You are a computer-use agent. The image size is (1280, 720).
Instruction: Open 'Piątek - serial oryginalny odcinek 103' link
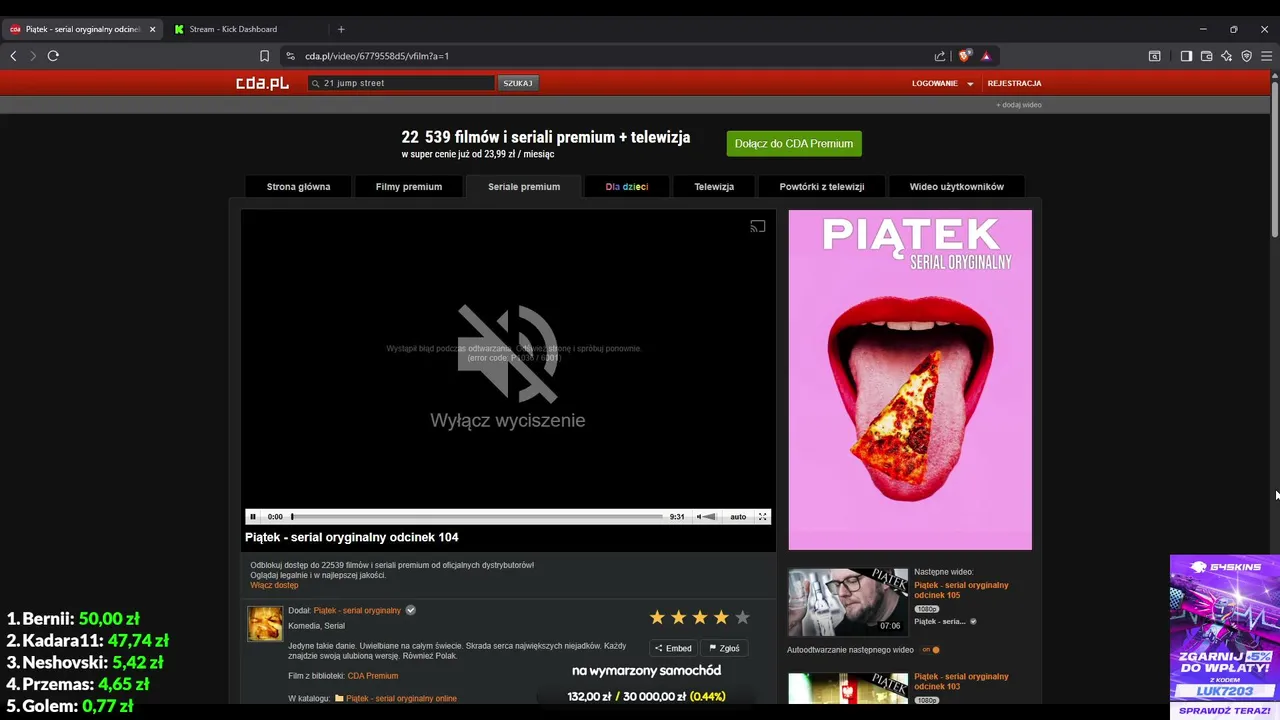click(961, 681)
